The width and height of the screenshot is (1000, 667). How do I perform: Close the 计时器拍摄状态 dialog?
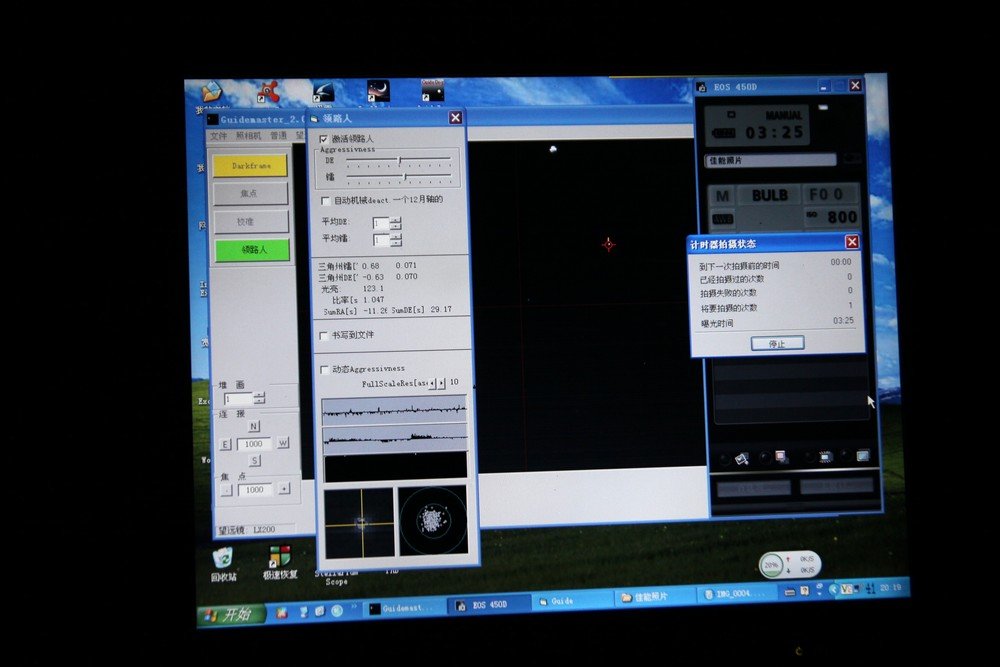click(852, 242)
